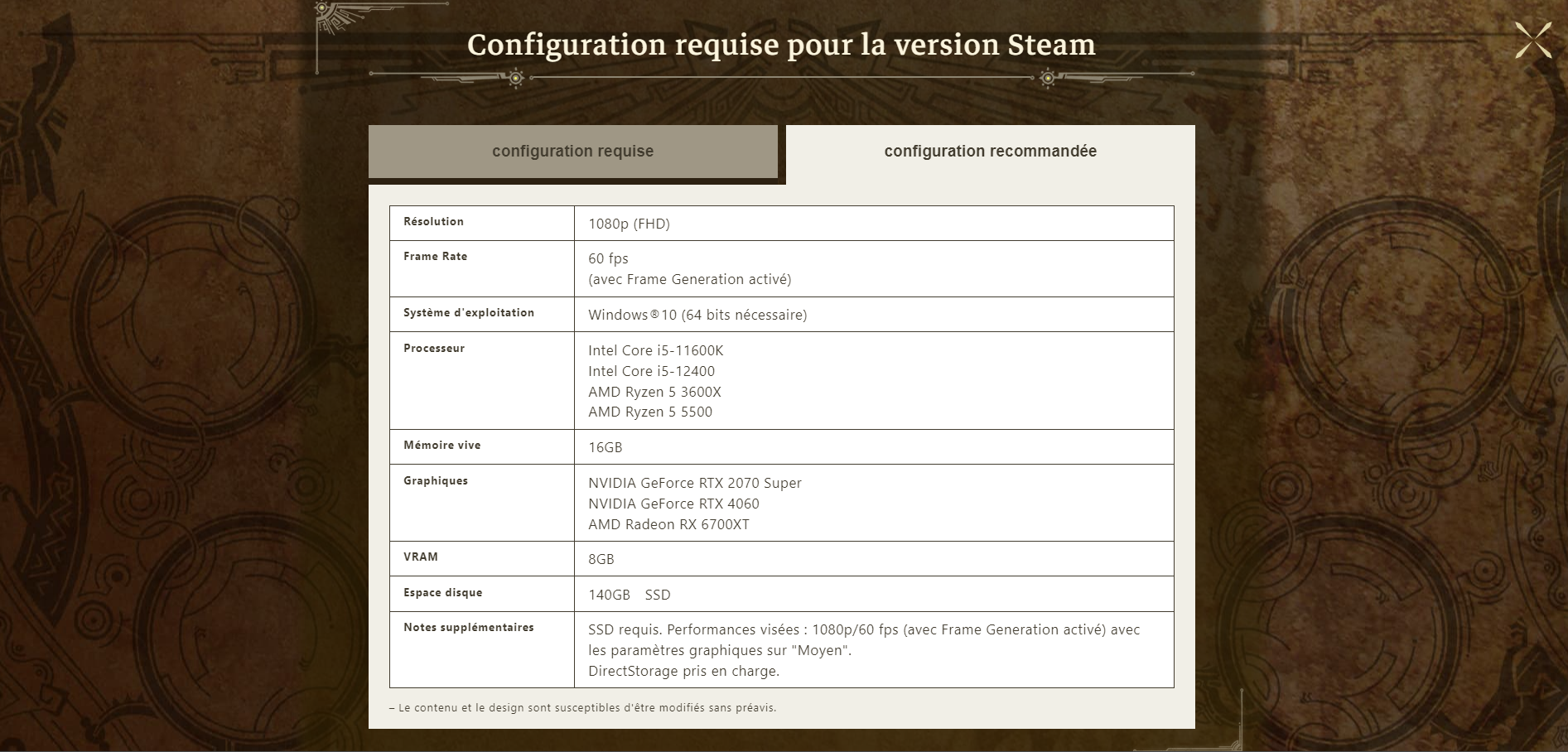Screen dimensions: 1568x752
Task: Click the Windows®10 operating system entry
Action: [697, 316]
